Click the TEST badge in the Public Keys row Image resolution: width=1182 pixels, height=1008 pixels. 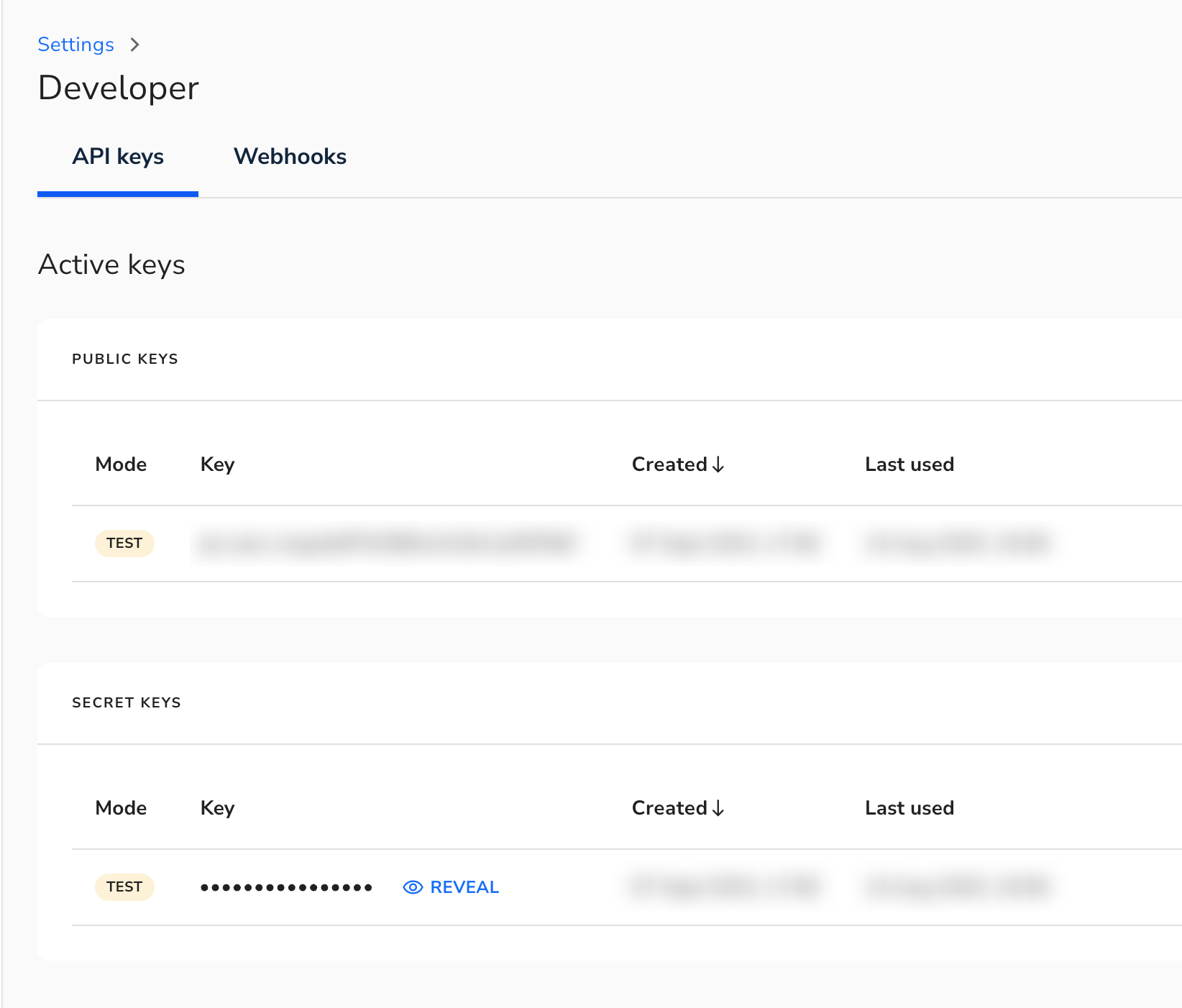(124, 543)
